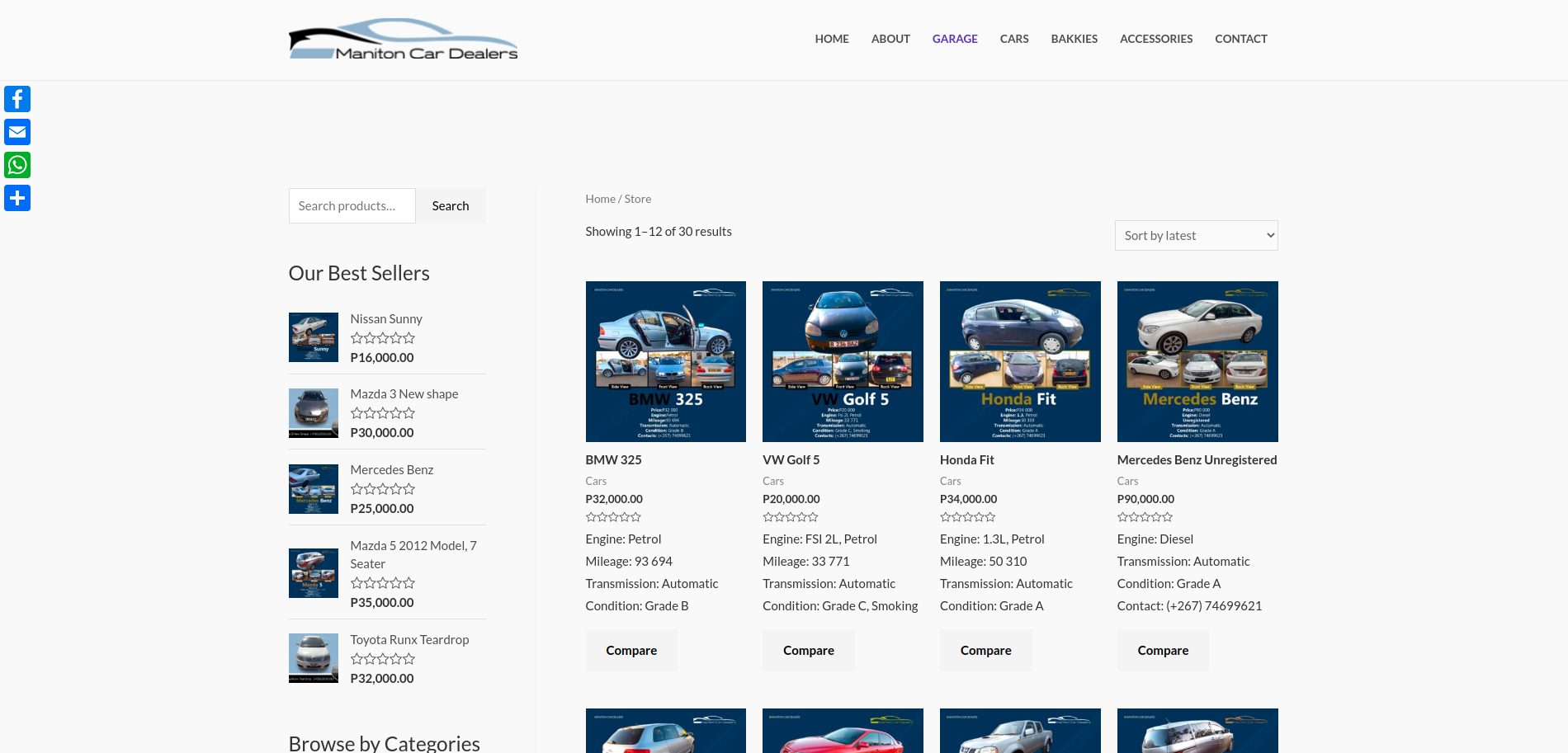Rate VW Golf 5 product stars
This screenshot has height=753, width=1568.
[x=791, y=517]
